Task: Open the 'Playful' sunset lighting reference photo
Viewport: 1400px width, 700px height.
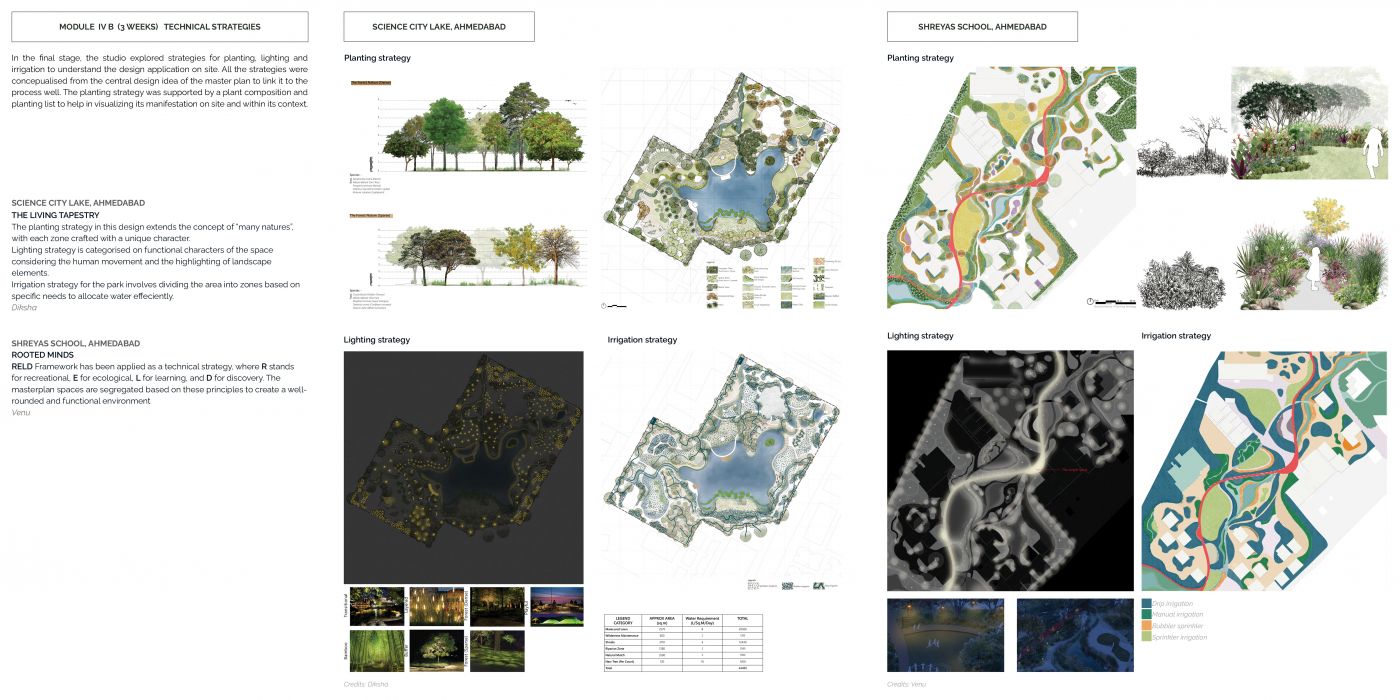Action: [x=556, y=606]
